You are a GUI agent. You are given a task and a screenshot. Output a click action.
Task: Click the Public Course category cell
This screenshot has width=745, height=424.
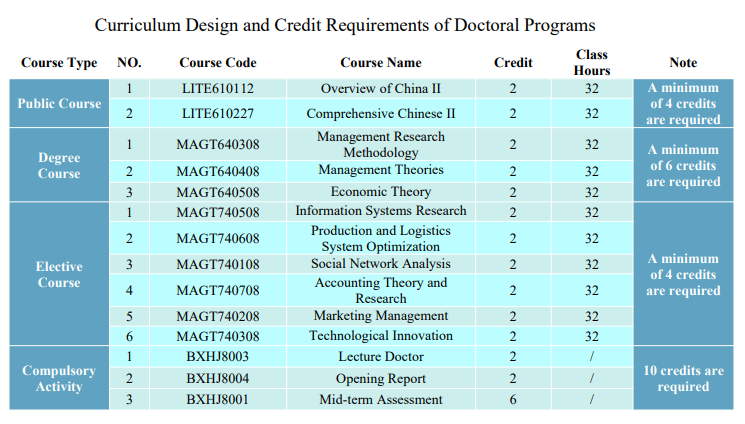59,104
